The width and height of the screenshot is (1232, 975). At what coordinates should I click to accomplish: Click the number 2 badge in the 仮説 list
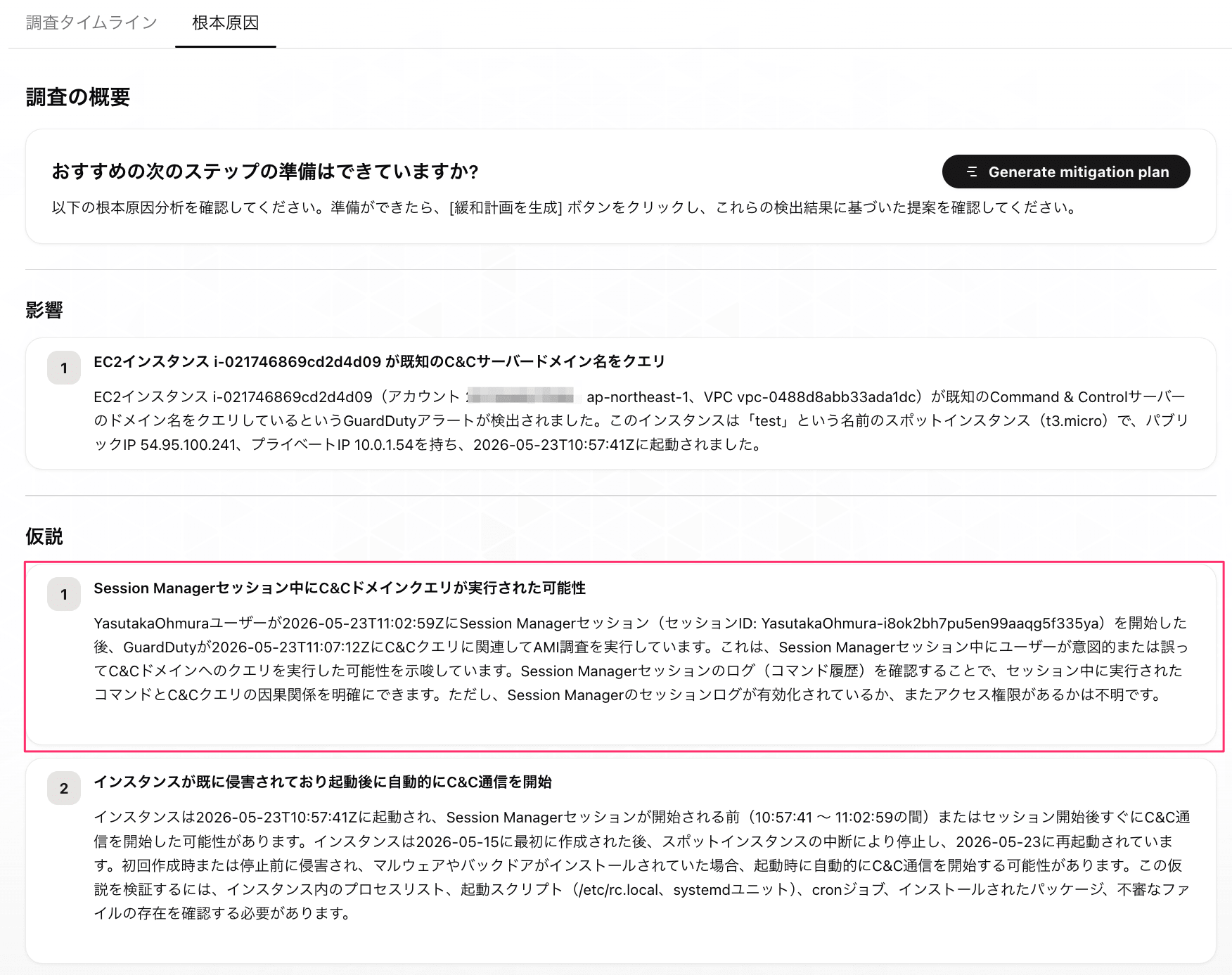(64, 788)
